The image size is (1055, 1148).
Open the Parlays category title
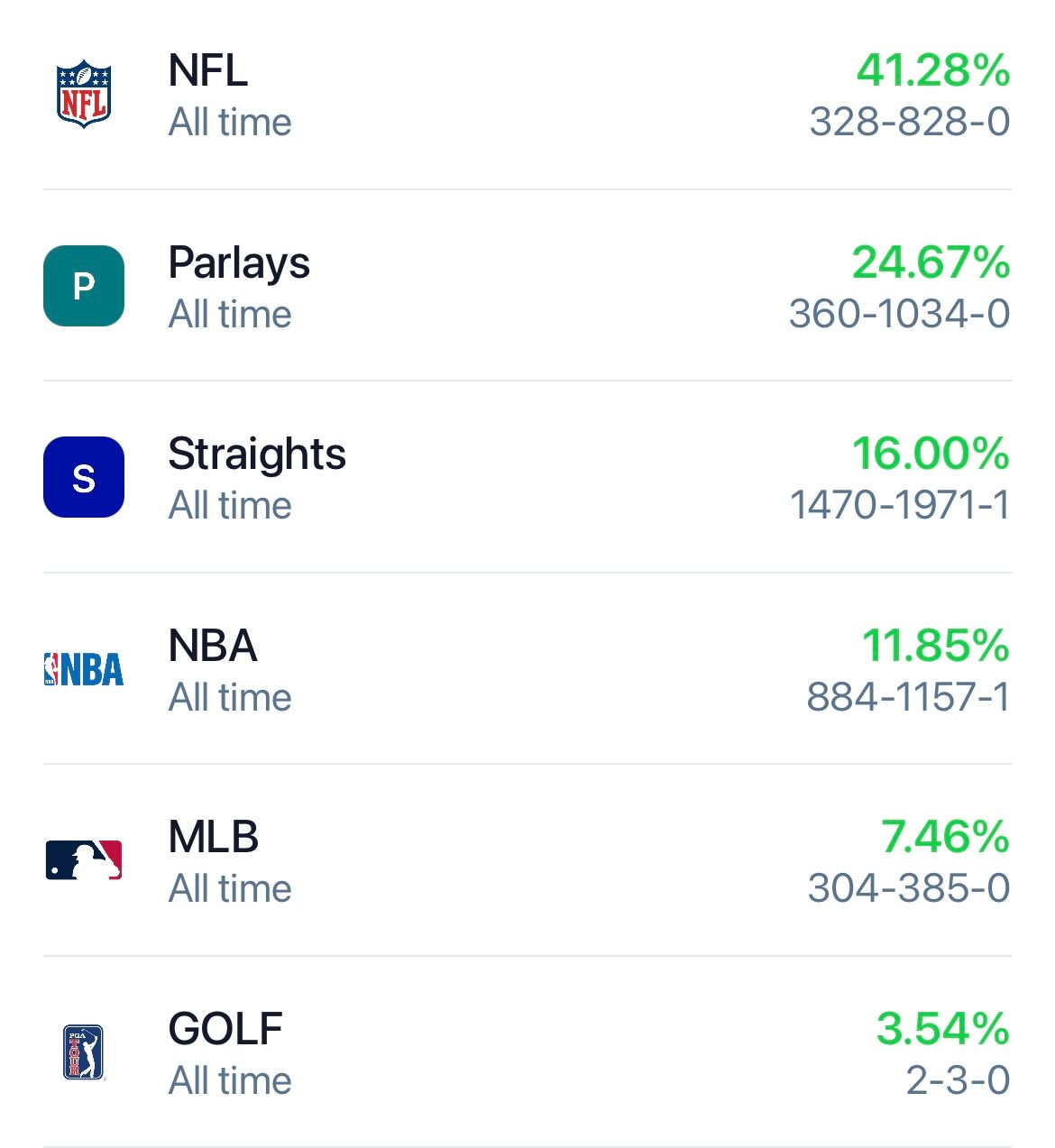pos(239,263)
